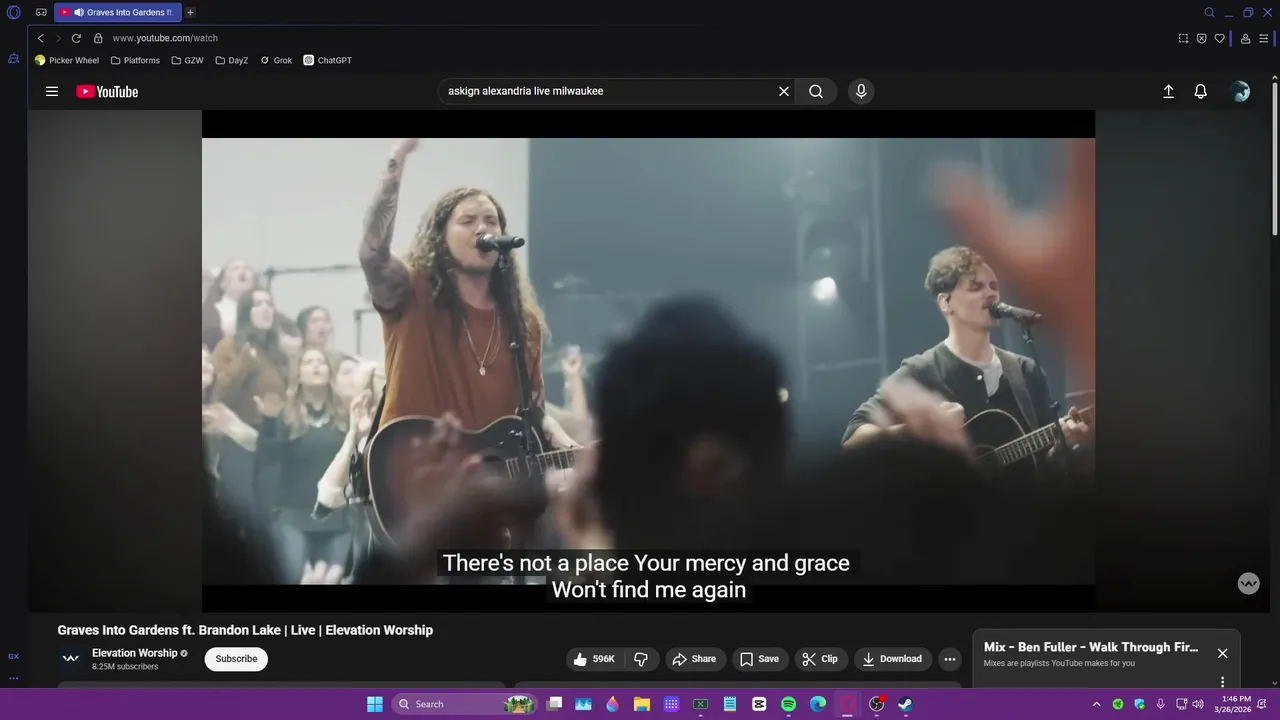
Task: Open the Opera GX main menu logo
Action: tap(14, 13)
